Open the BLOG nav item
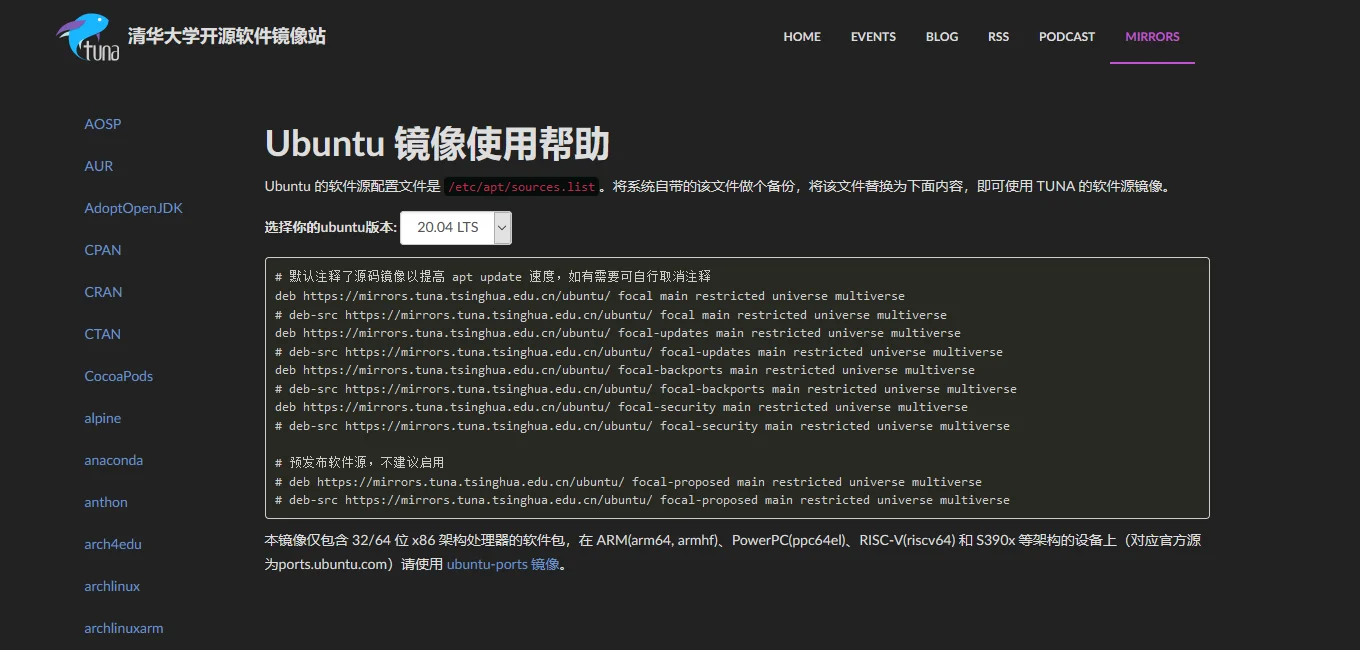The height and width of the screenshot is (650, 1360). point(942,37)
